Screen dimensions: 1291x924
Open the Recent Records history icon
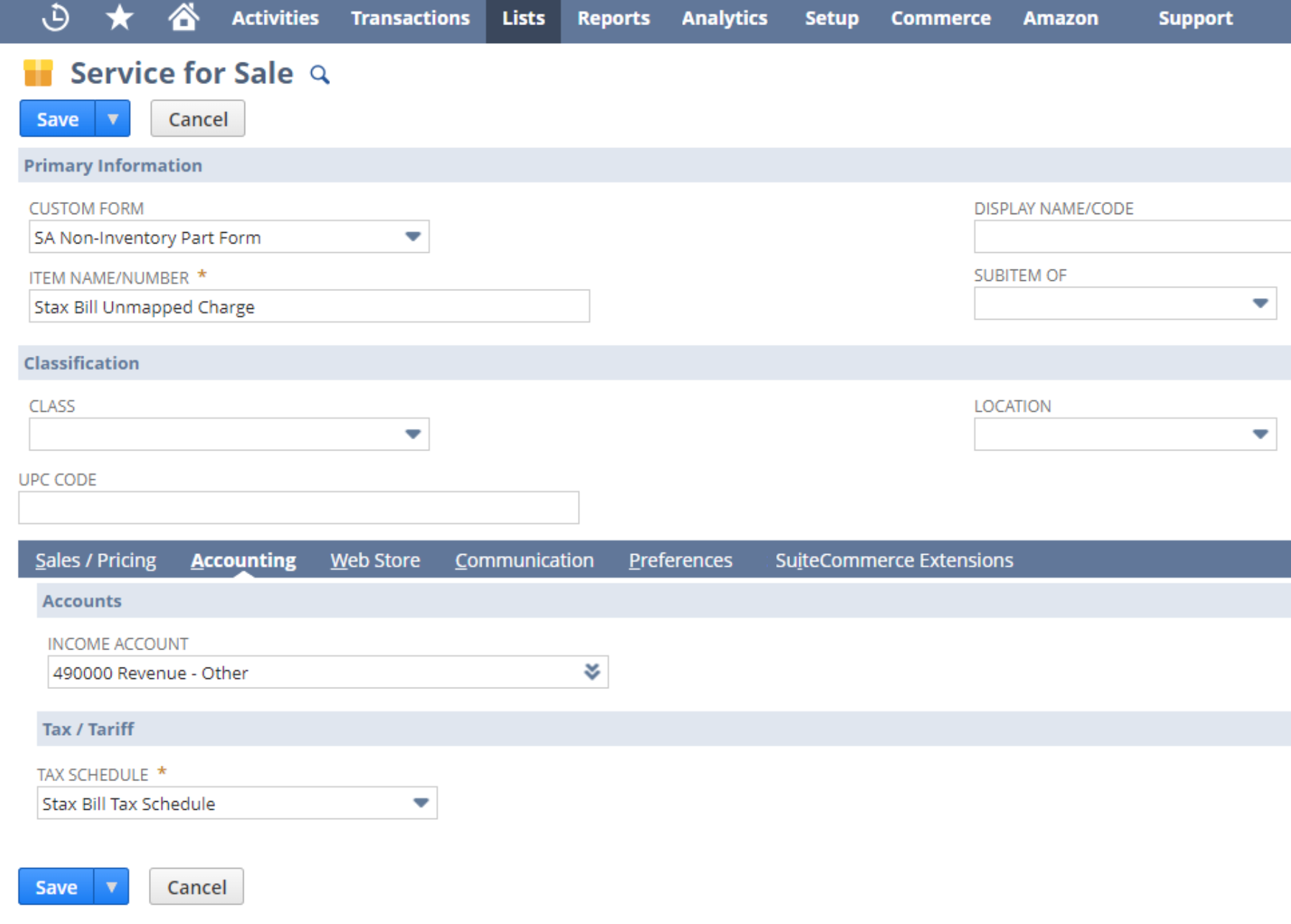(x=55, y=17)
